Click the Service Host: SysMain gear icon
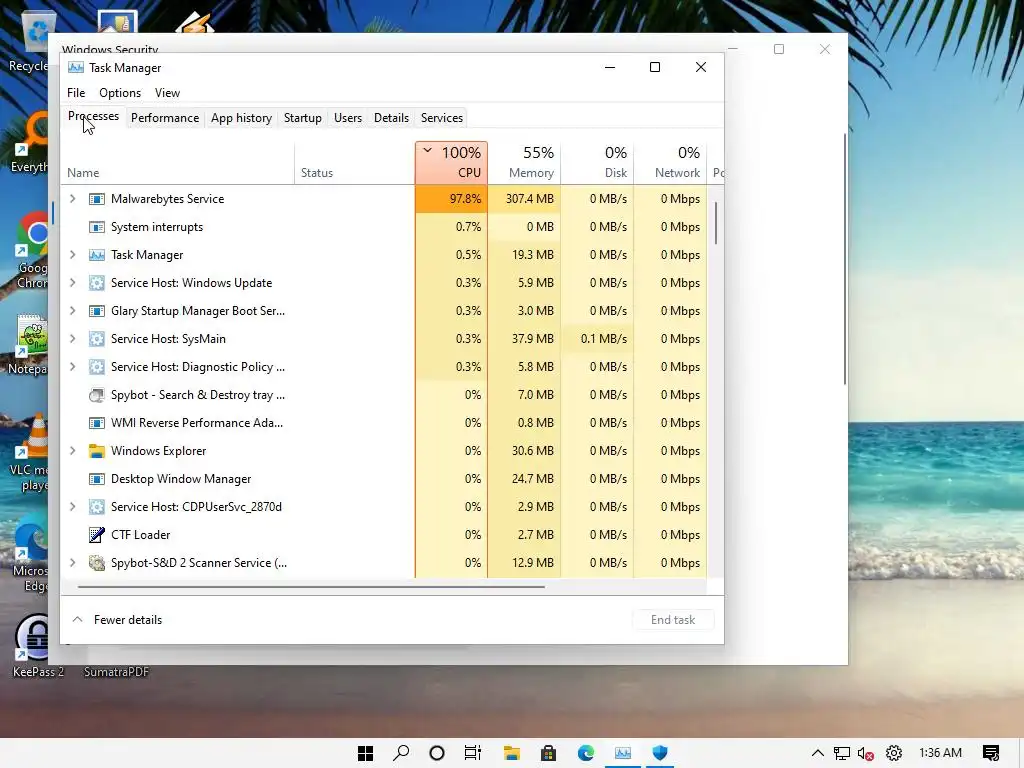This screenshot has width=1024, height=768. pyautogui.click(x=97, y=339)
